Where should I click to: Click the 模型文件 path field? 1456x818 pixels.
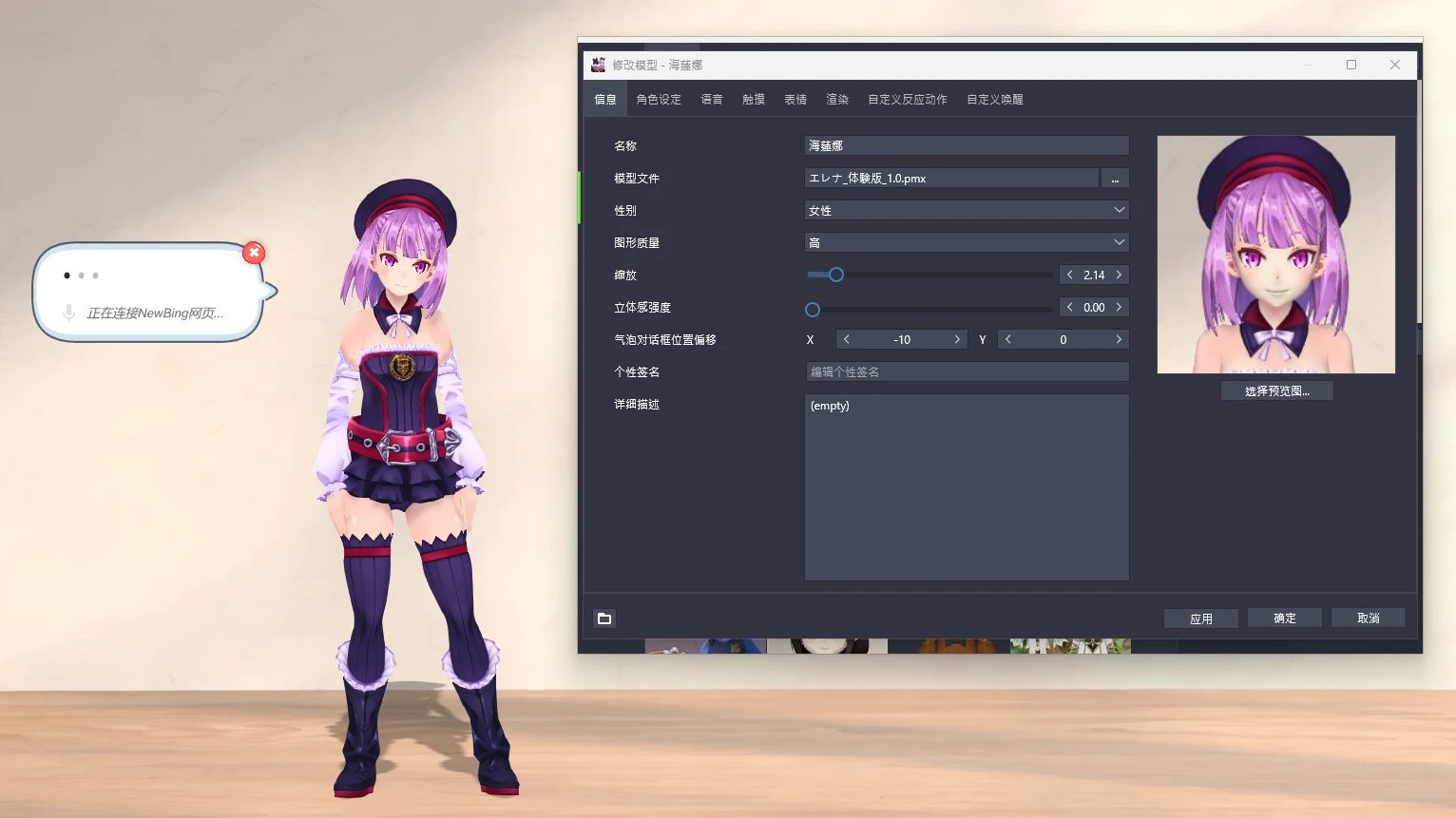point(951,179)
